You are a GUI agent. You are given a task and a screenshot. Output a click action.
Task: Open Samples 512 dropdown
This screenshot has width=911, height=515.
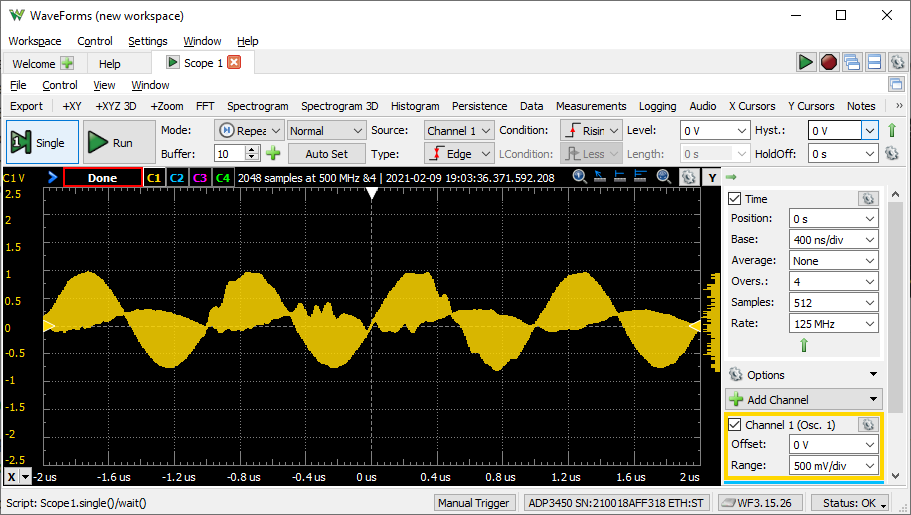point(834,302)
